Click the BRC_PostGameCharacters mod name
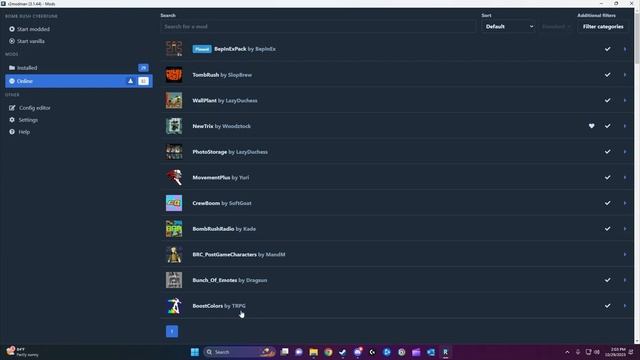The width and height of the screenshot is (640, 360). tap(224, 255)
